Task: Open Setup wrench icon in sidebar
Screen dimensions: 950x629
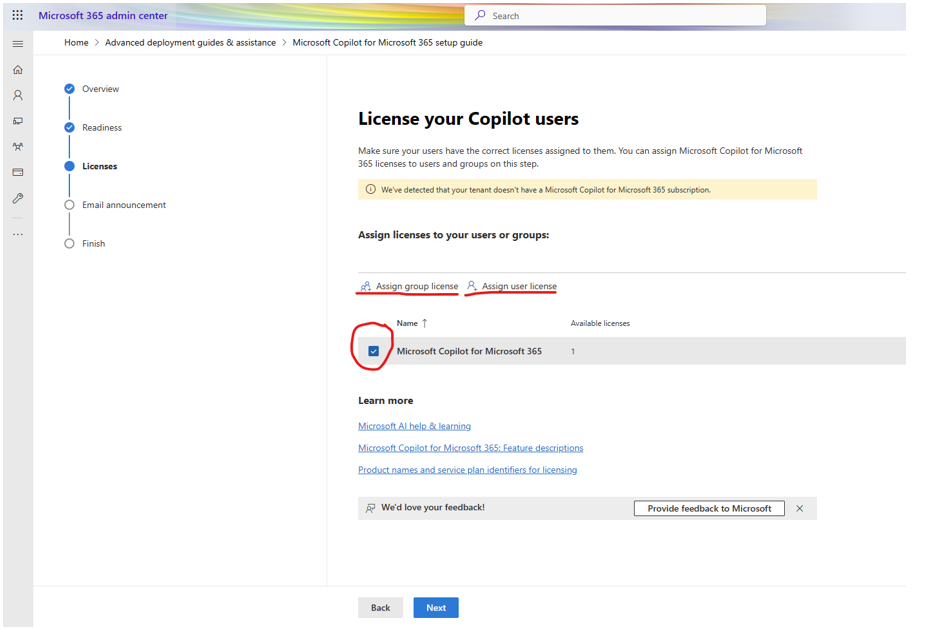Action: tap(17, 199)
